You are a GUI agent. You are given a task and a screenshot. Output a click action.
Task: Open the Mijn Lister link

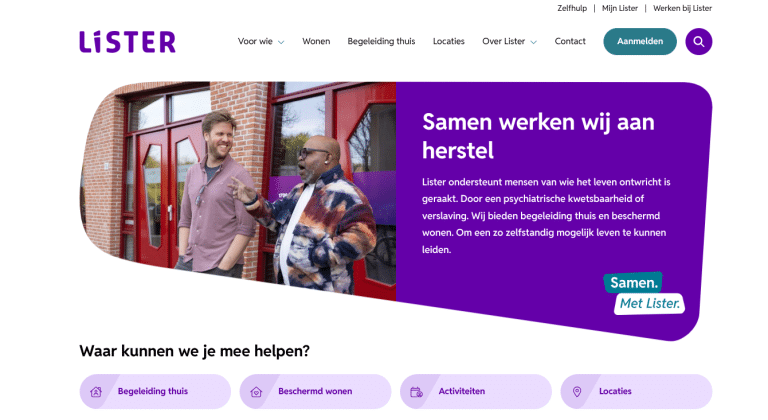click(x=620, y=8)
